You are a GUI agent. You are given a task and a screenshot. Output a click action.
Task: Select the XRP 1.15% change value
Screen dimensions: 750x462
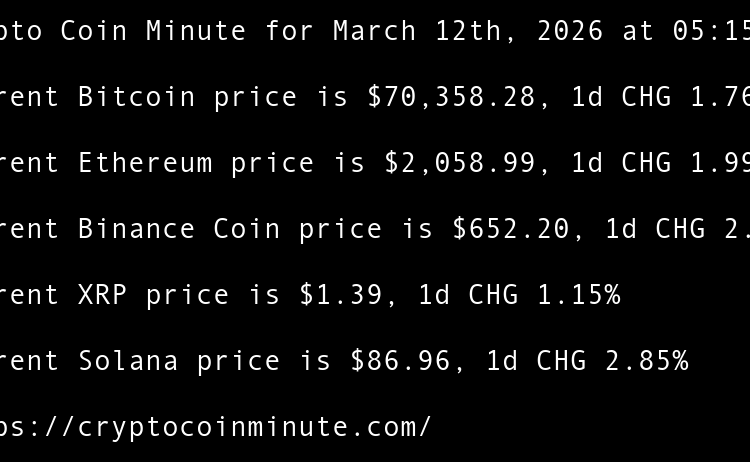tap(579, 295)
